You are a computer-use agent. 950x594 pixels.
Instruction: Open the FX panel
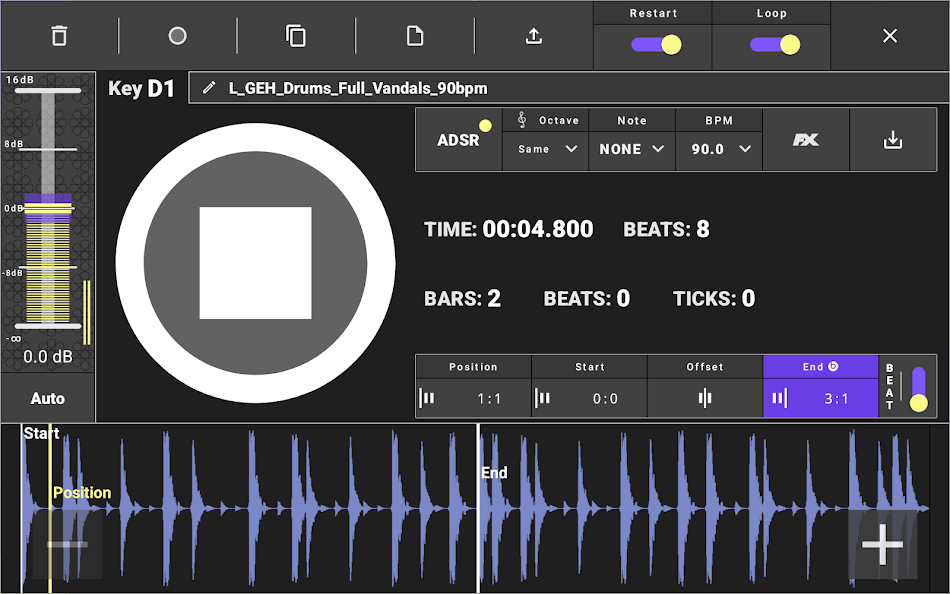pos(806,140)
